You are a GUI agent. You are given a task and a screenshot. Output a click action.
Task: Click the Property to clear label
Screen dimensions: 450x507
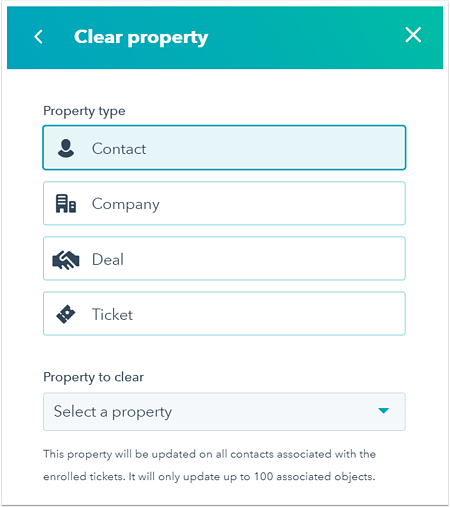tap(94, 377)
